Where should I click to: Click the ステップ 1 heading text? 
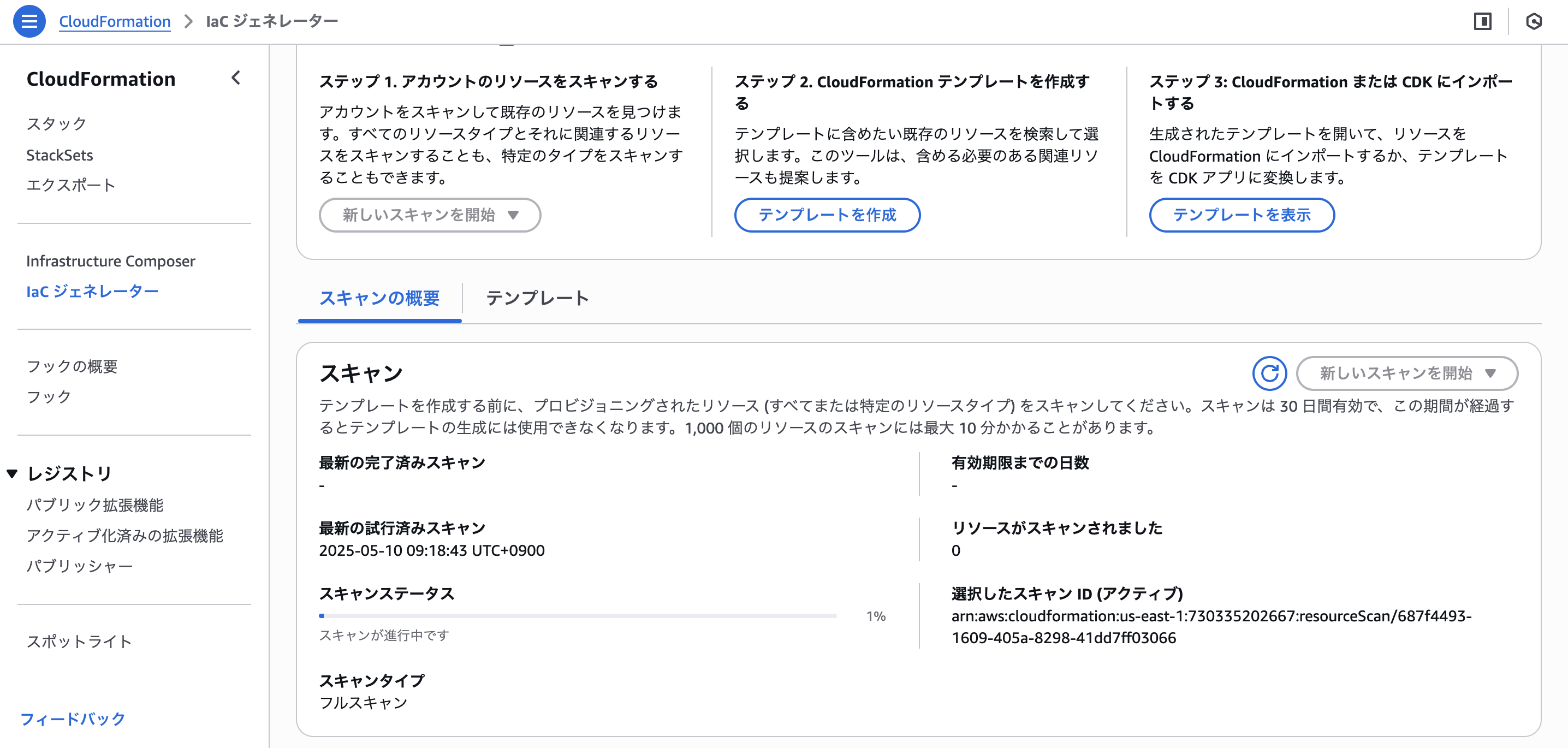click(488, 81)
